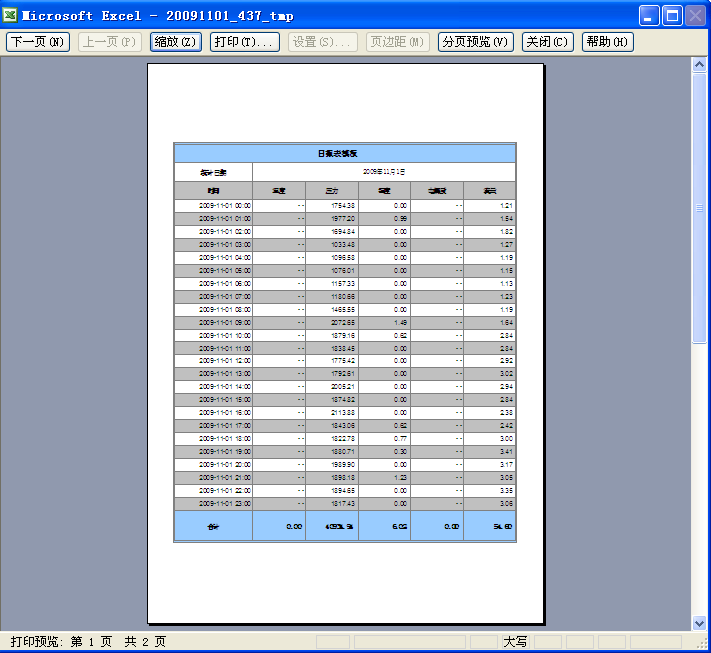This screenshot has width=711, height=653.
Task: Click the greyed 页边距(M) margins button
Action: (398, 42)
